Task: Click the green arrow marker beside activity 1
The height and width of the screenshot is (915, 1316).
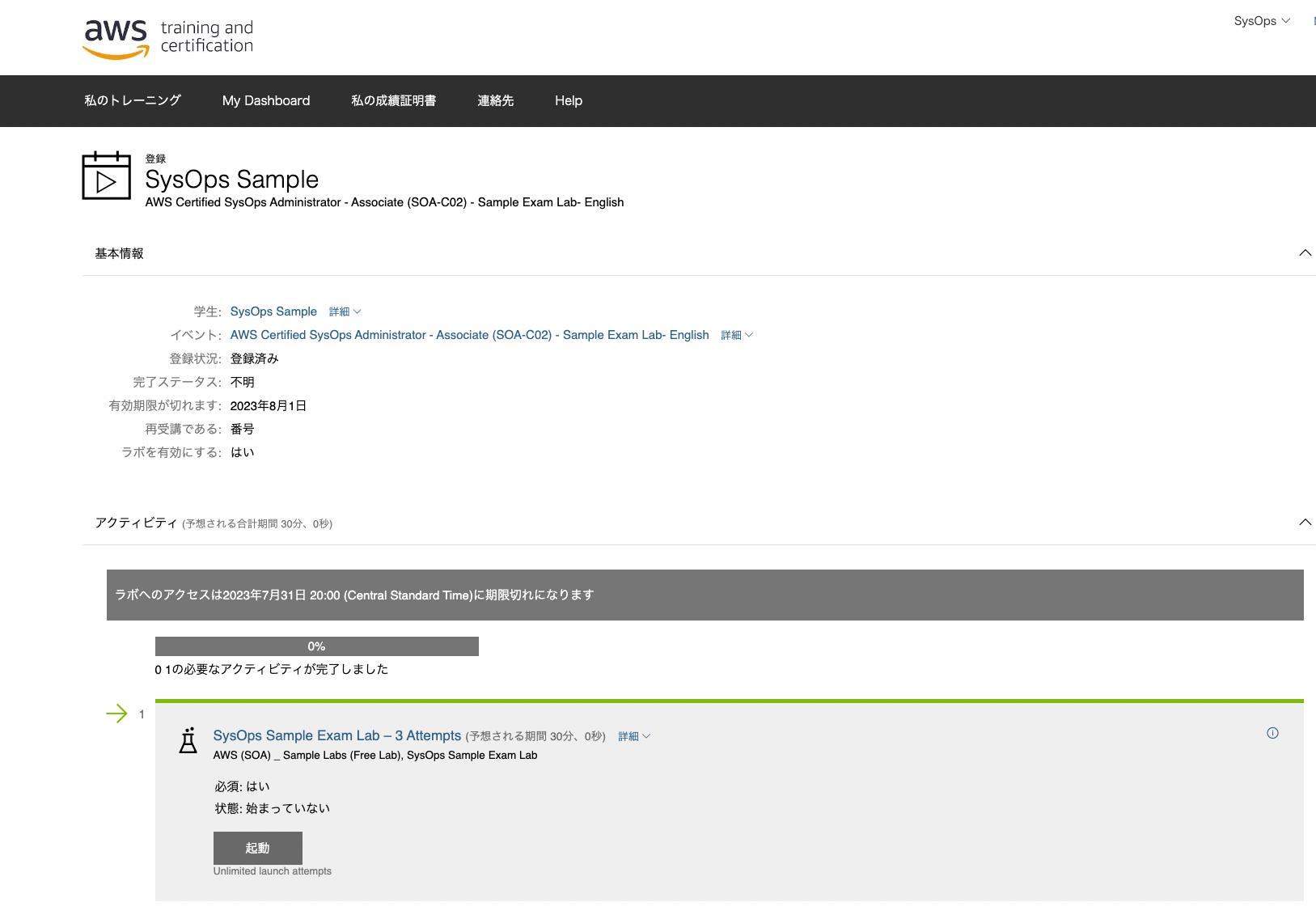Action: tap(117, 714)
